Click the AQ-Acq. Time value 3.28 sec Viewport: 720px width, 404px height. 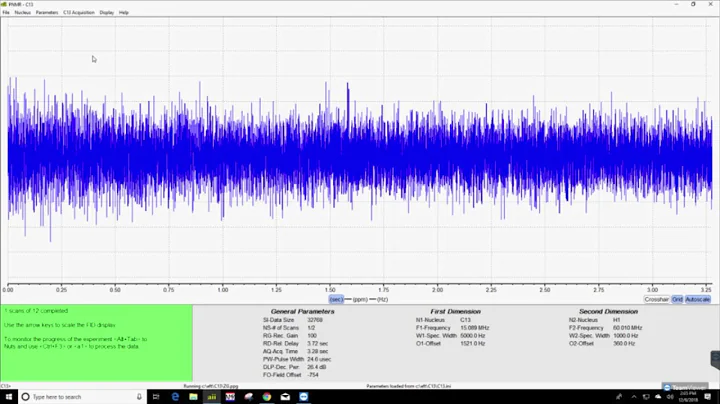pos(318,351)
